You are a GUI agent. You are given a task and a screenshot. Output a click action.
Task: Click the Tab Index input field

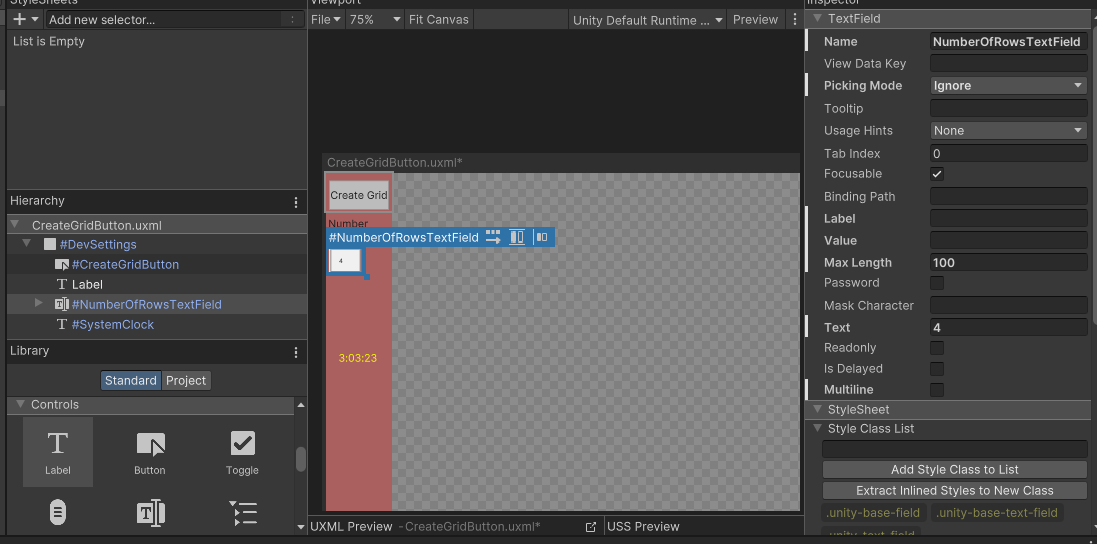(1008, 153)
